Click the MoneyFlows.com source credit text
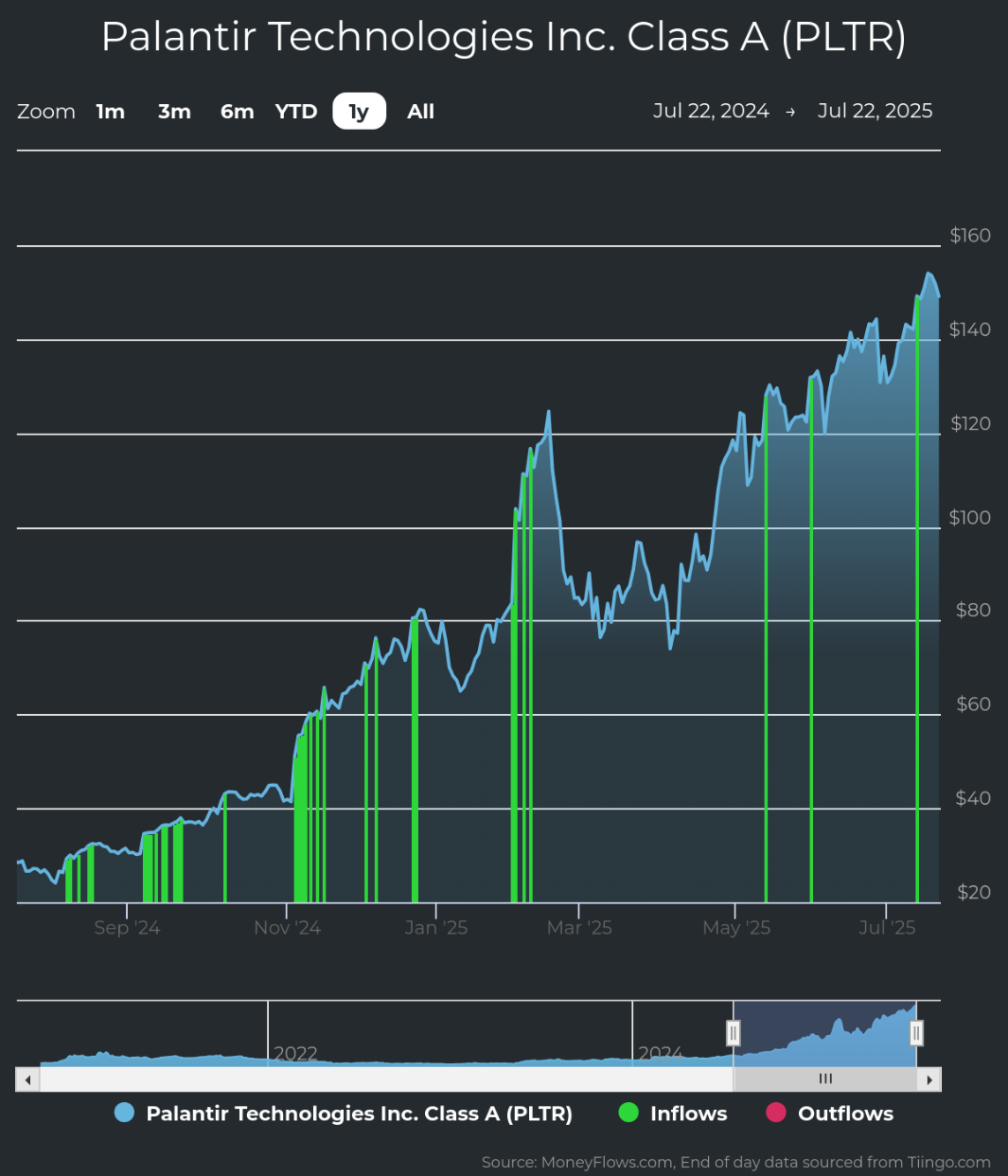This screenshot has width=1008, height=1176. click(x=736, y=1162)
